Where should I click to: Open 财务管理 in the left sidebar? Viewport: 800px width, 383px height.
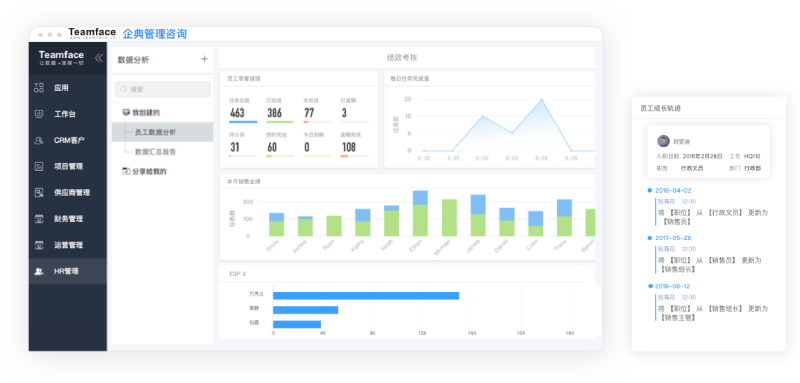[x=67, y=219]
